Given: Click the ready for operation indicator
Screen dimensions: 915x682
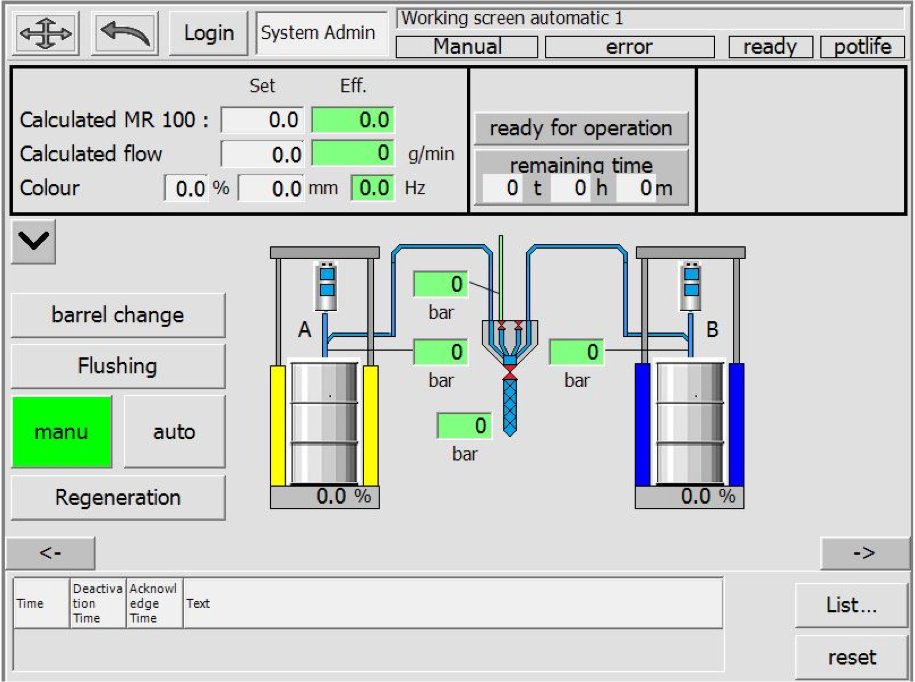Looking at the screenshot, I should (x=581, y=128).
